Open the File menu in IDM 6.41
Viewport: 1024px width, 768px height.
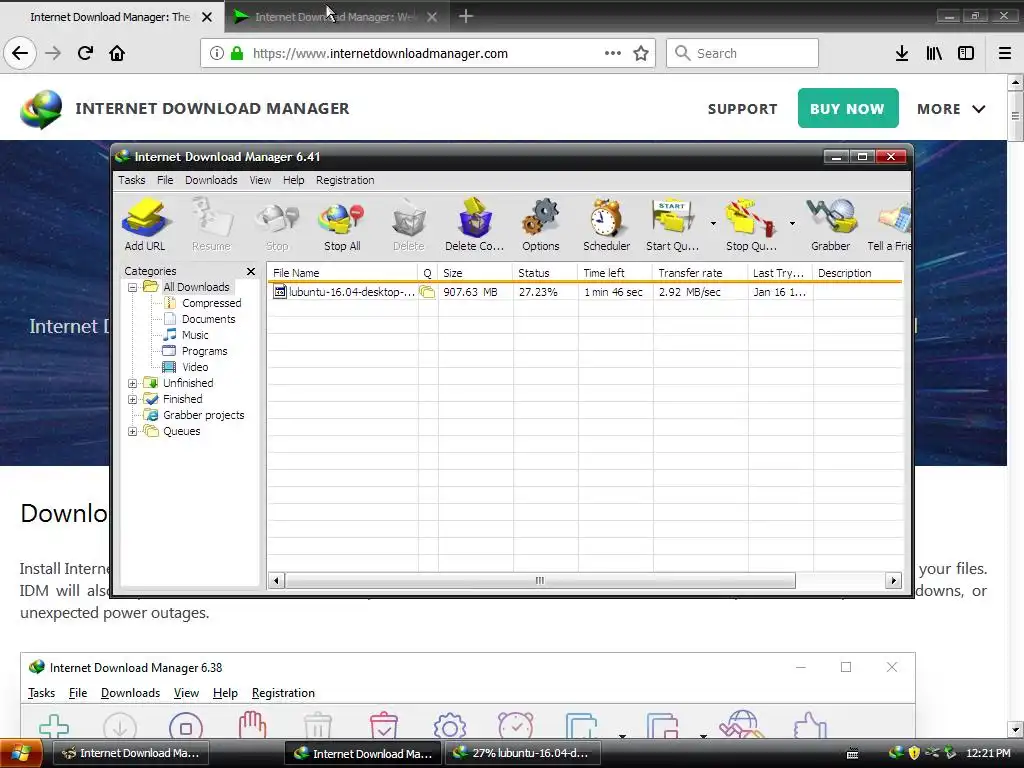click(165, 180)
